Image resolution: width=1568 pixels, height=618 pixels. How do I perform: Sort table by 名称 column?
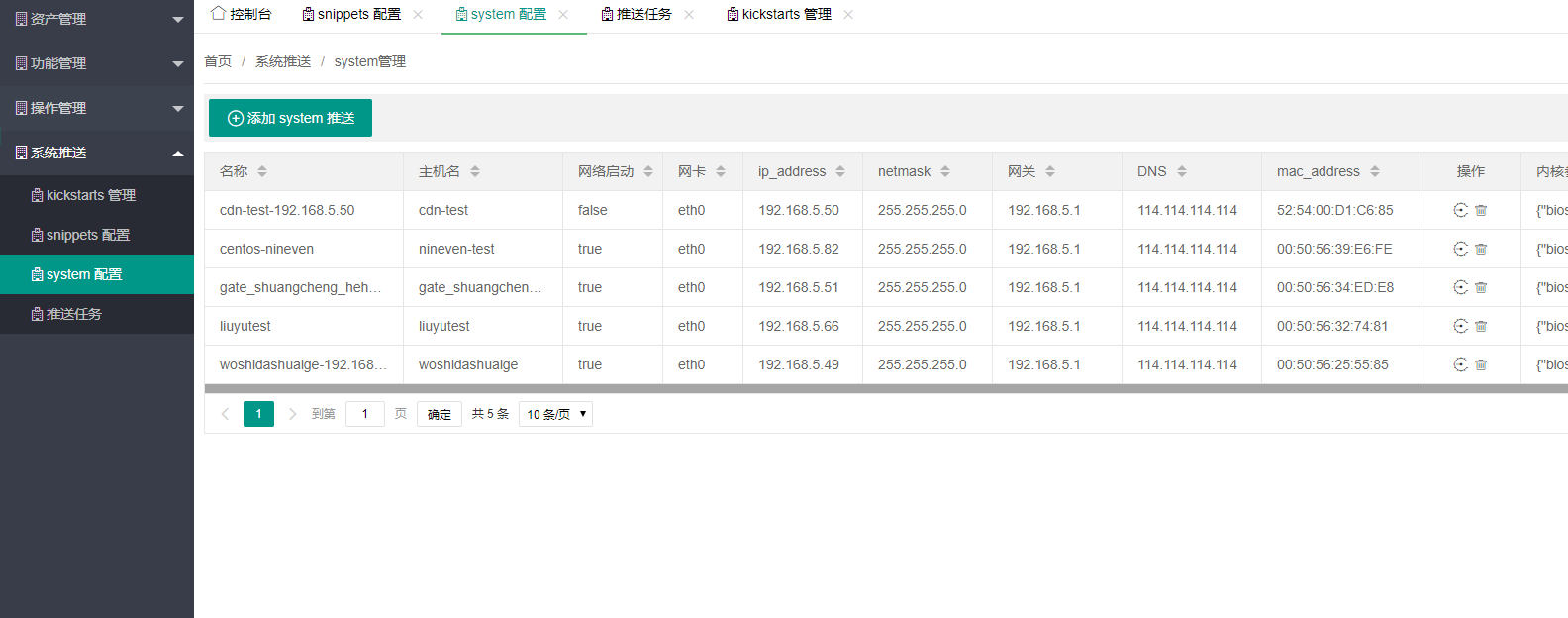click(x=262, y=171)
